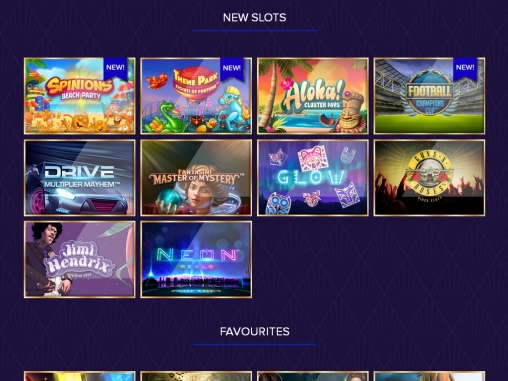Open the Glow slot game
508x381 pixels.
coord(313,178)
